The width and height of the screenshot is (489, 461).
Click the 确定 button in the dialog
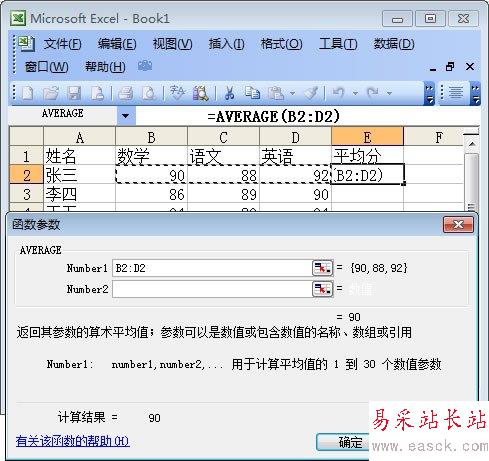click(x=343, y=442)
